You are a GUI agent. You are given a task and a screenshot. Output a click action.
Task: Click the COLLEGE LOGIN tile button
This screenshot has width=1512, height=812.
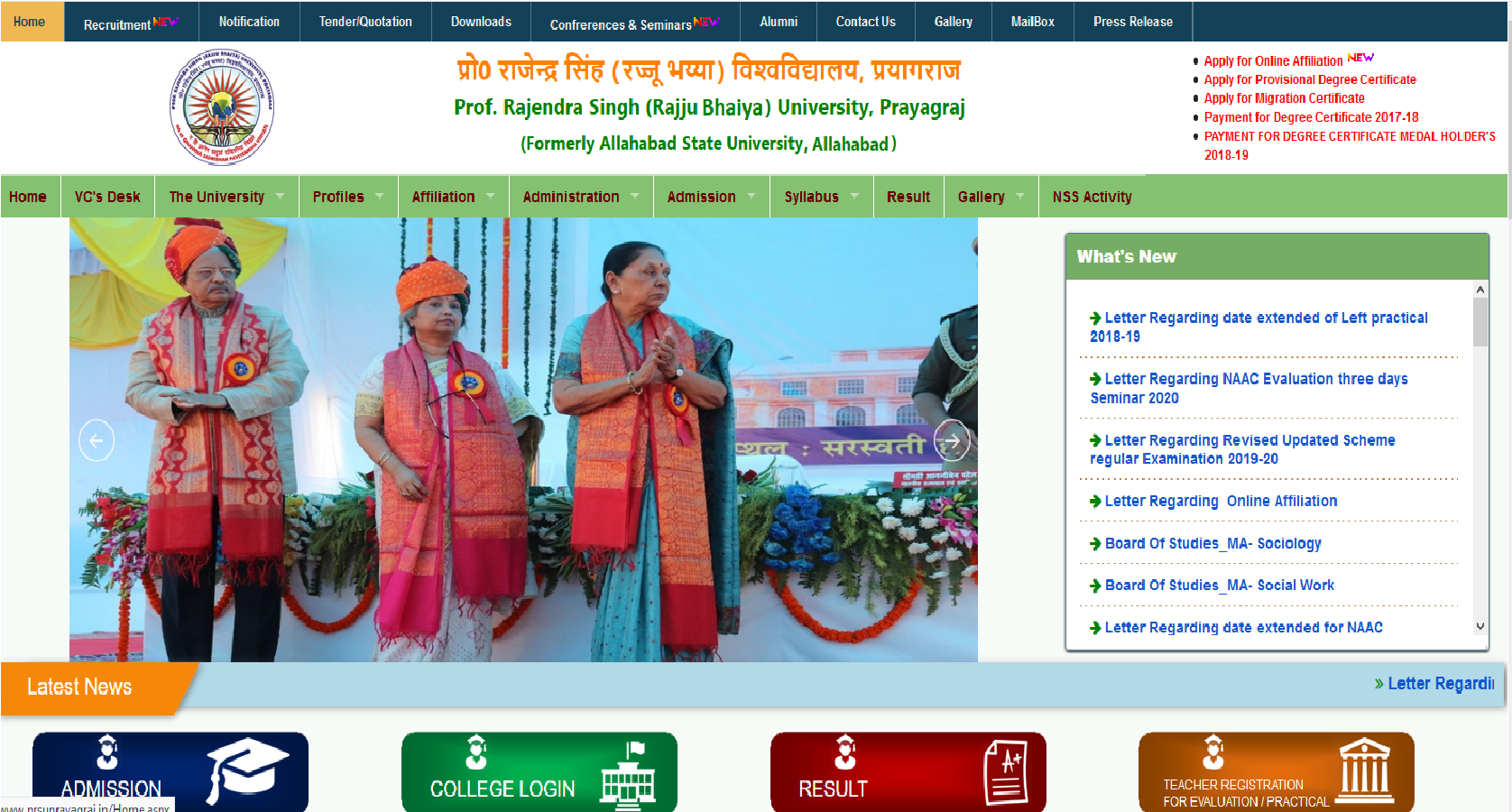tap(539, 771)
